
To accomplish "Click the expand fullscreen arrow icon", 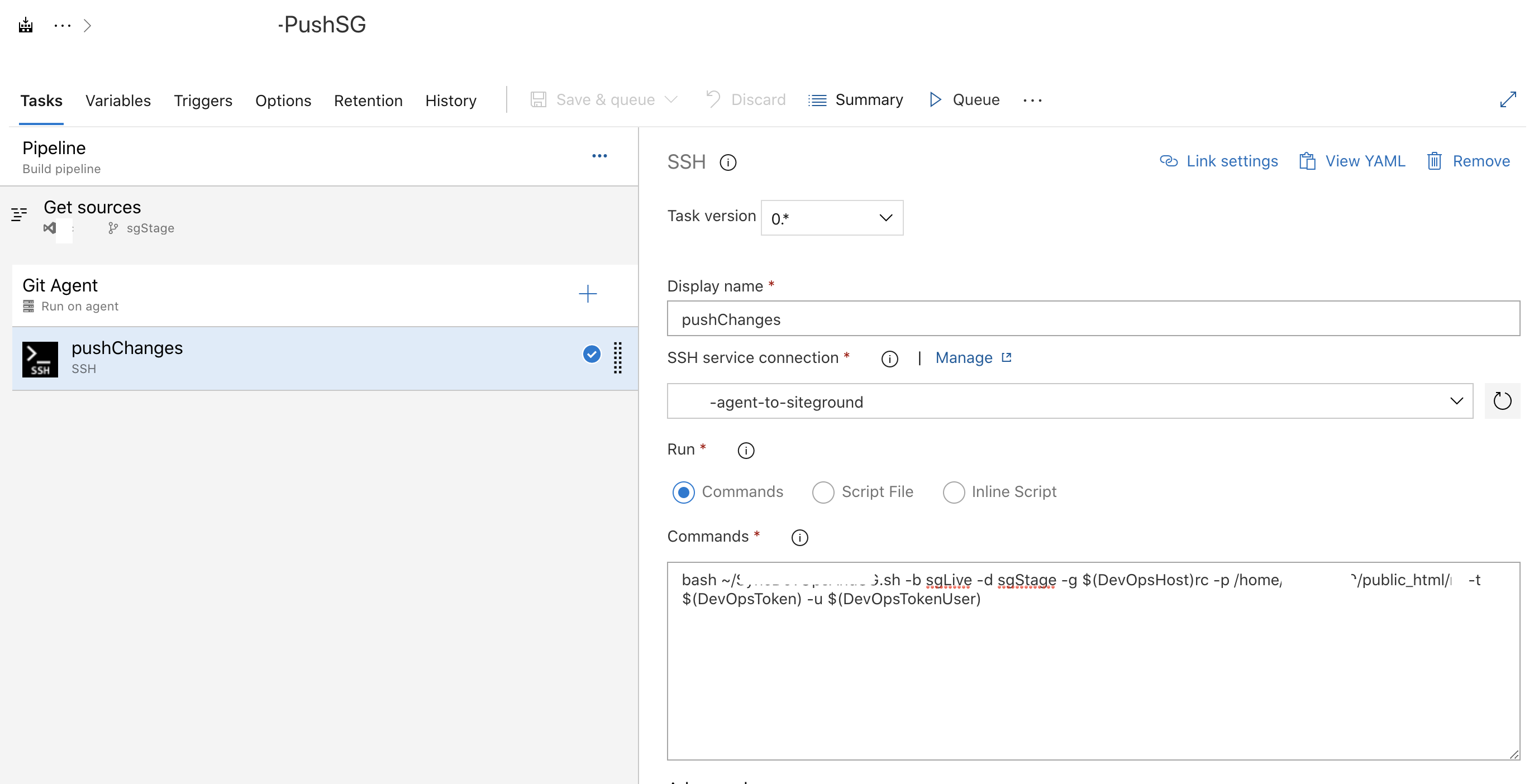I will 1507,99.
